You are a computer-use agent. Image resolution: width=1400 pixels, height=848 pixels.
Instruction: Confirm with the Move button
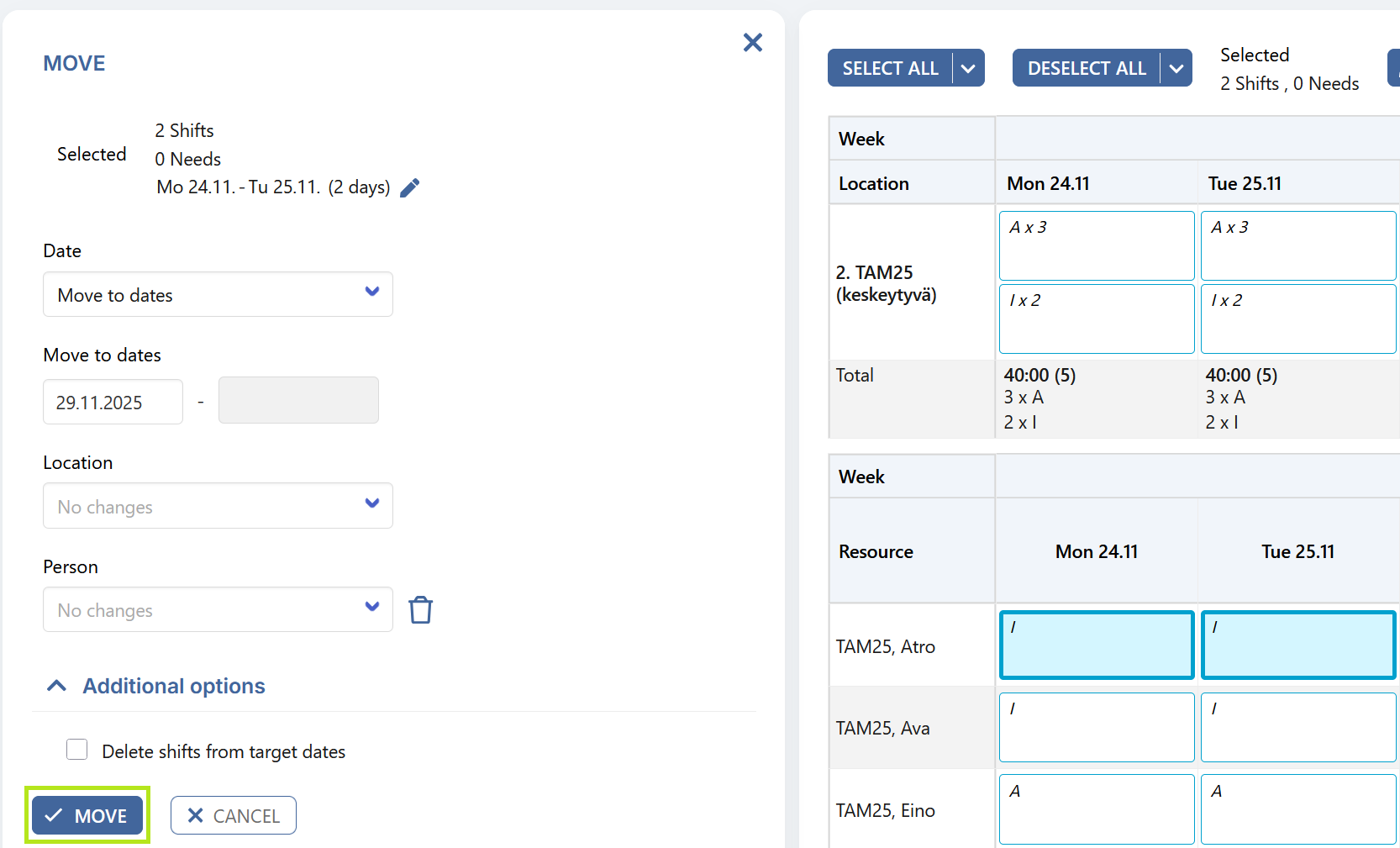coord(87,815)
